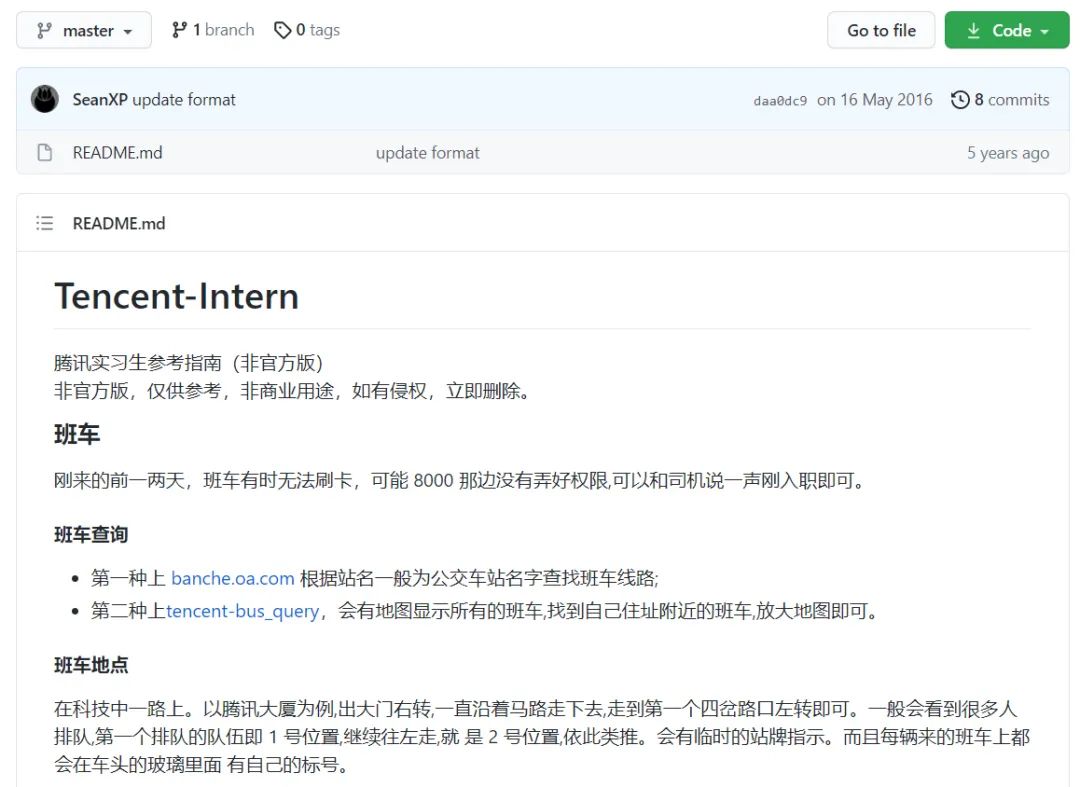The height and width of the screenshot is (787, 1080).
Task: Click the file icon next to README.md
Action: 45,153
